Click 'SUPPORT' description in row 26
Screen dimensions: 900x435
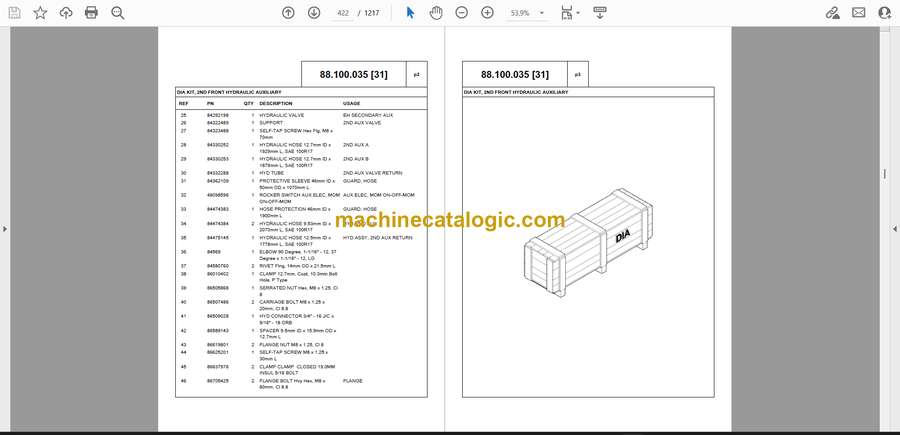(x=271, y=123)
